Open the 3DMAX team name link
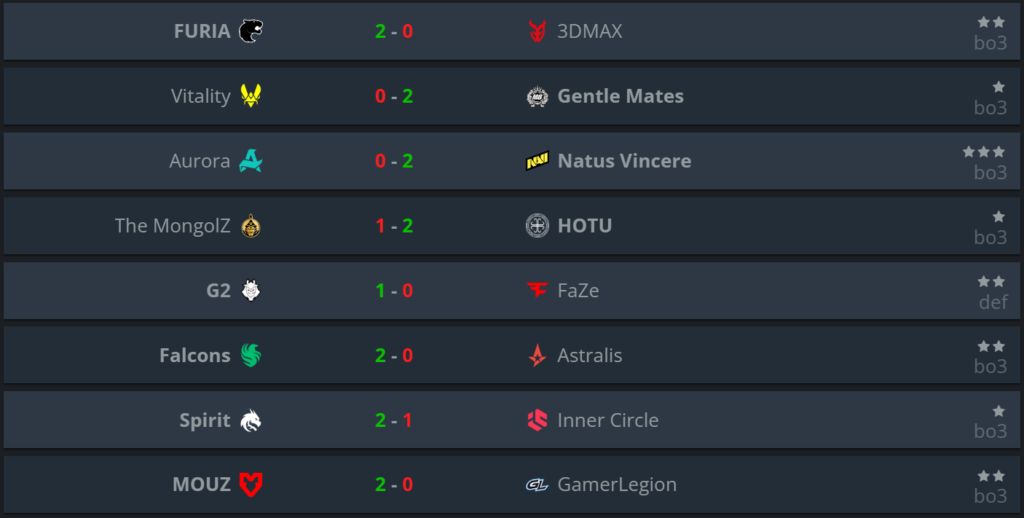The image size is (1024, 518). pyautogui.click(x=589, y=31)
